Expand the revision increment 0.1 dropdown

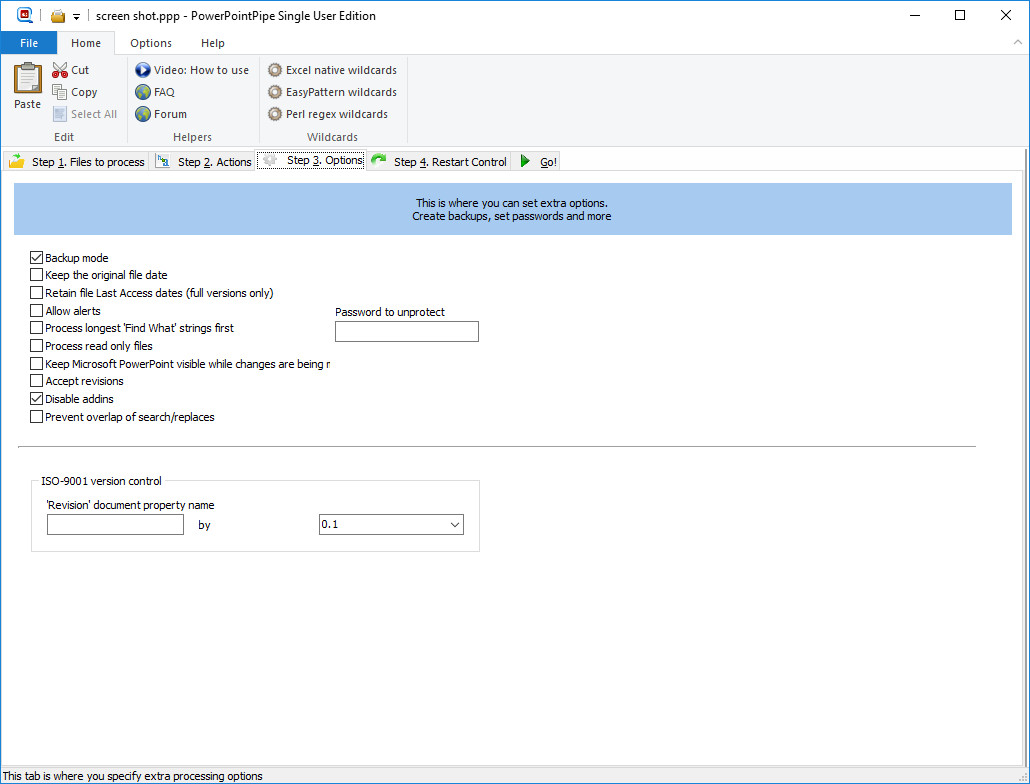point(455,525)
